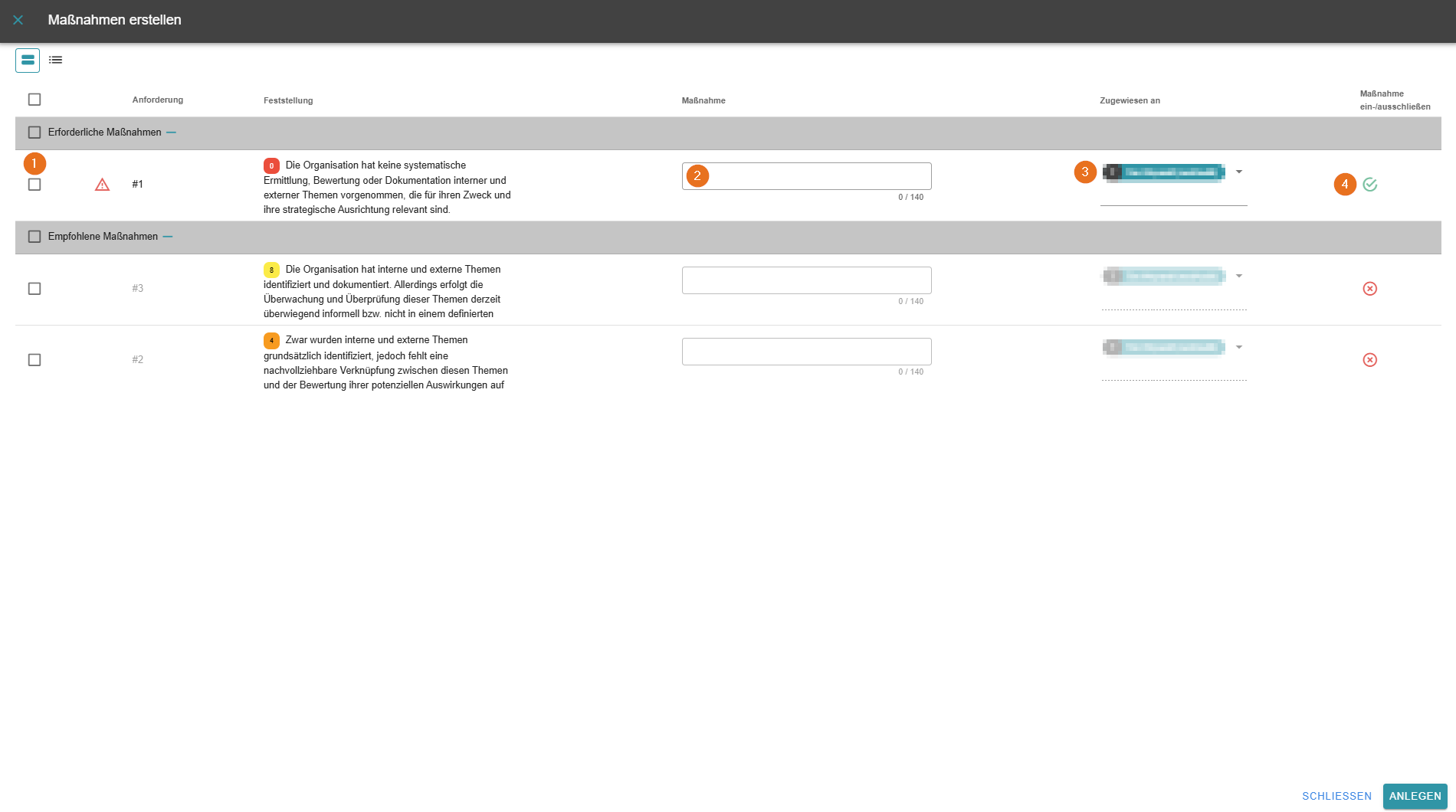Switch to the card layout view icon
The width and height of the screenshot is (1456, 812).
pyautogui.click(x=28, y=60)
